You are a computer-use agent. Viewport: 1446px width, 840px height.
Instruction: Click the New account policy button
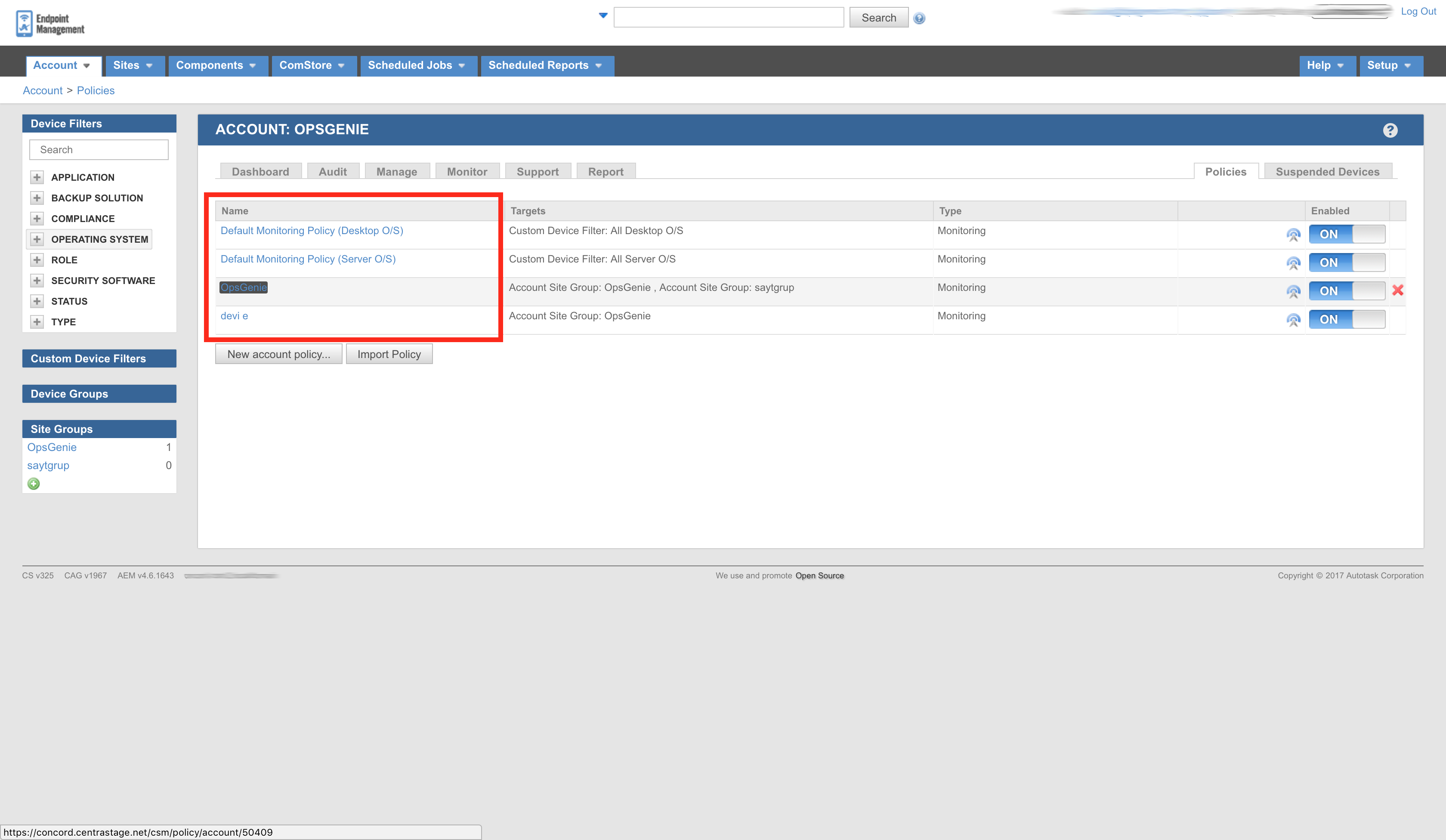[x=278, y=354]
